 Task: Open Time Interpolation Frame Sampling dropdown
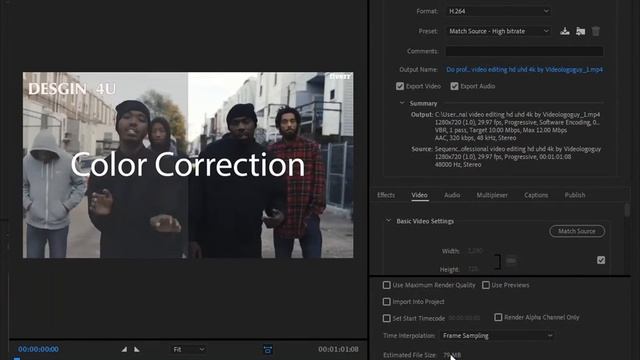(x=497, y=336)
